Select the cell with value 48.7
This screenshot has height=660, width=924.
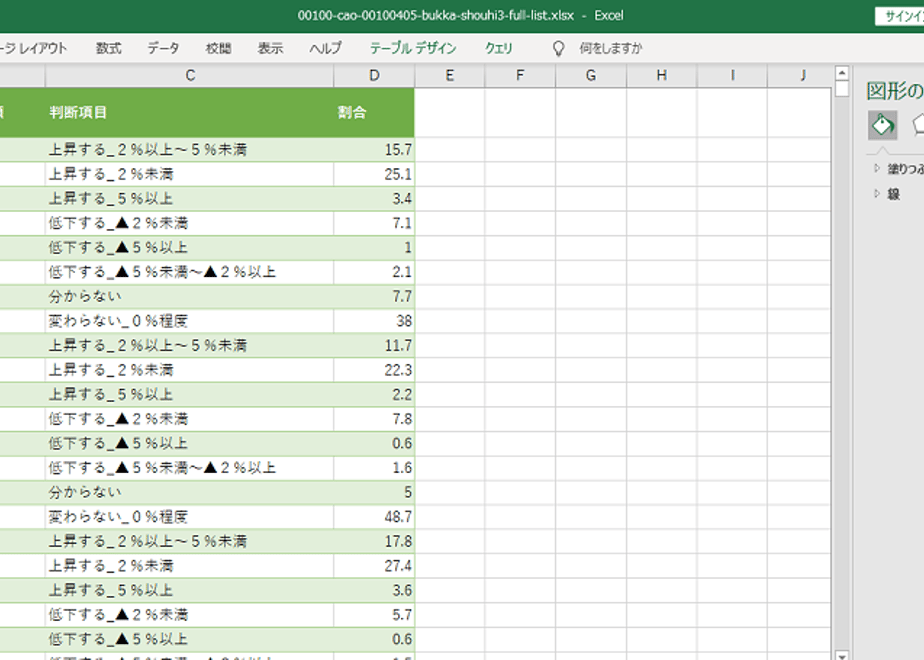click(x=374, y=517)
